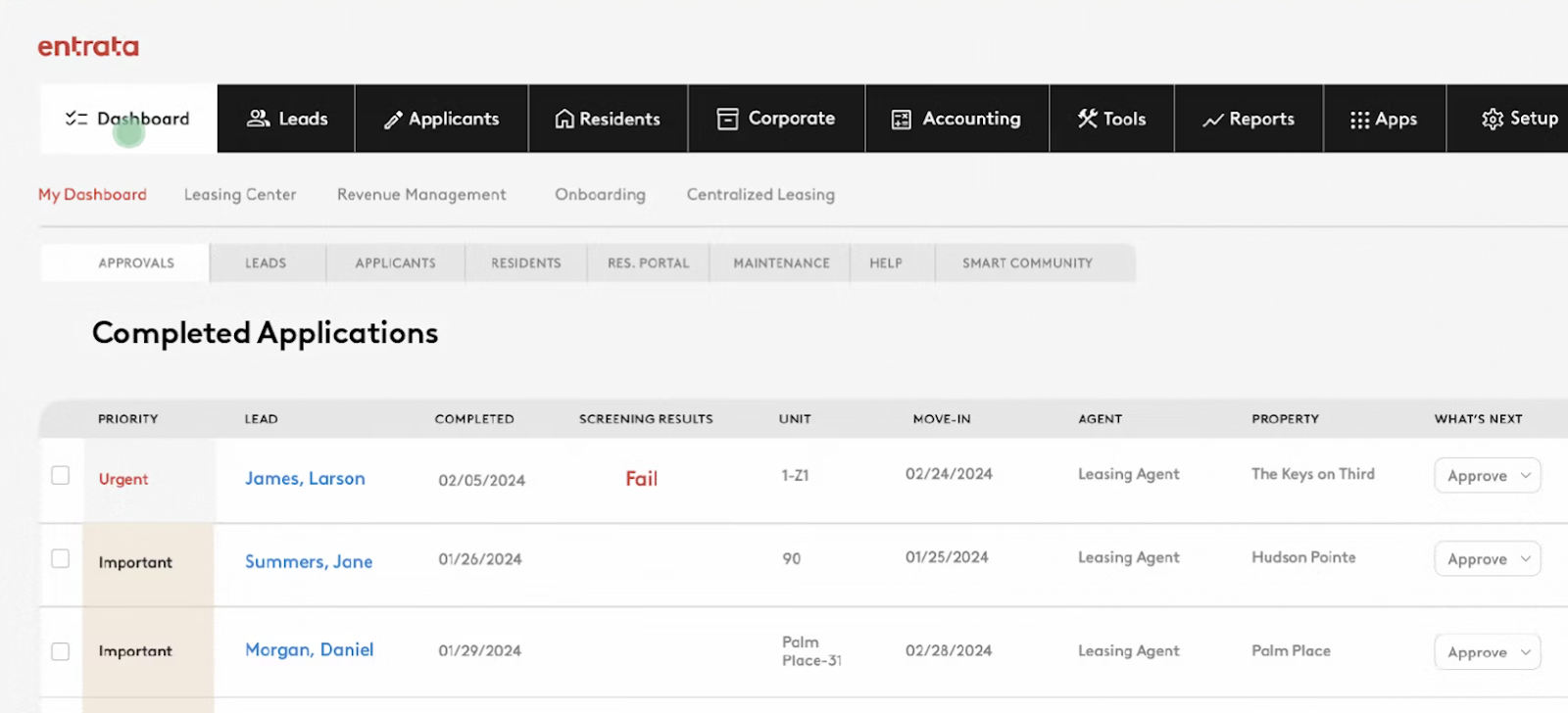Open the Dashboard main menu
Screen dimensions: 1568x713
point(128,119)
